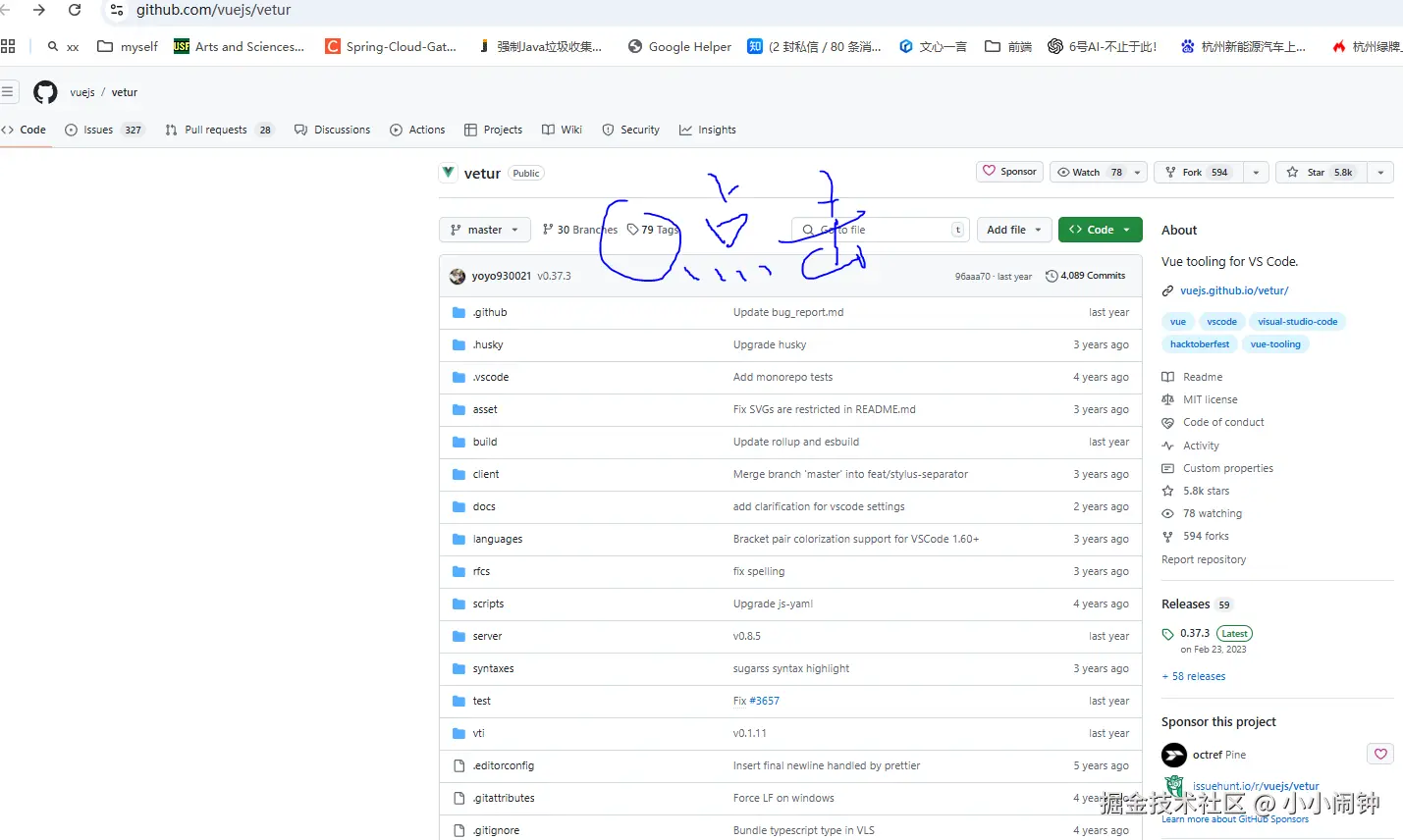Switch to the Insights tab

(708, 130)
